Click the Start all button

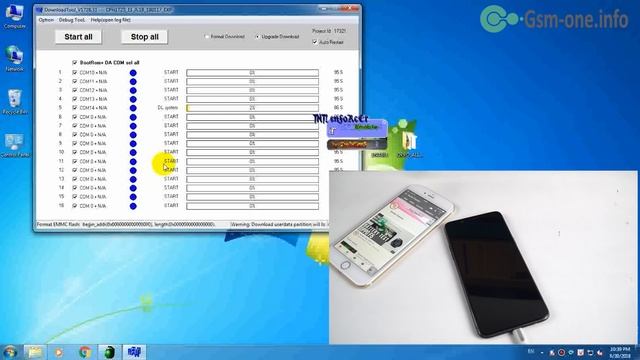(78, 37)
